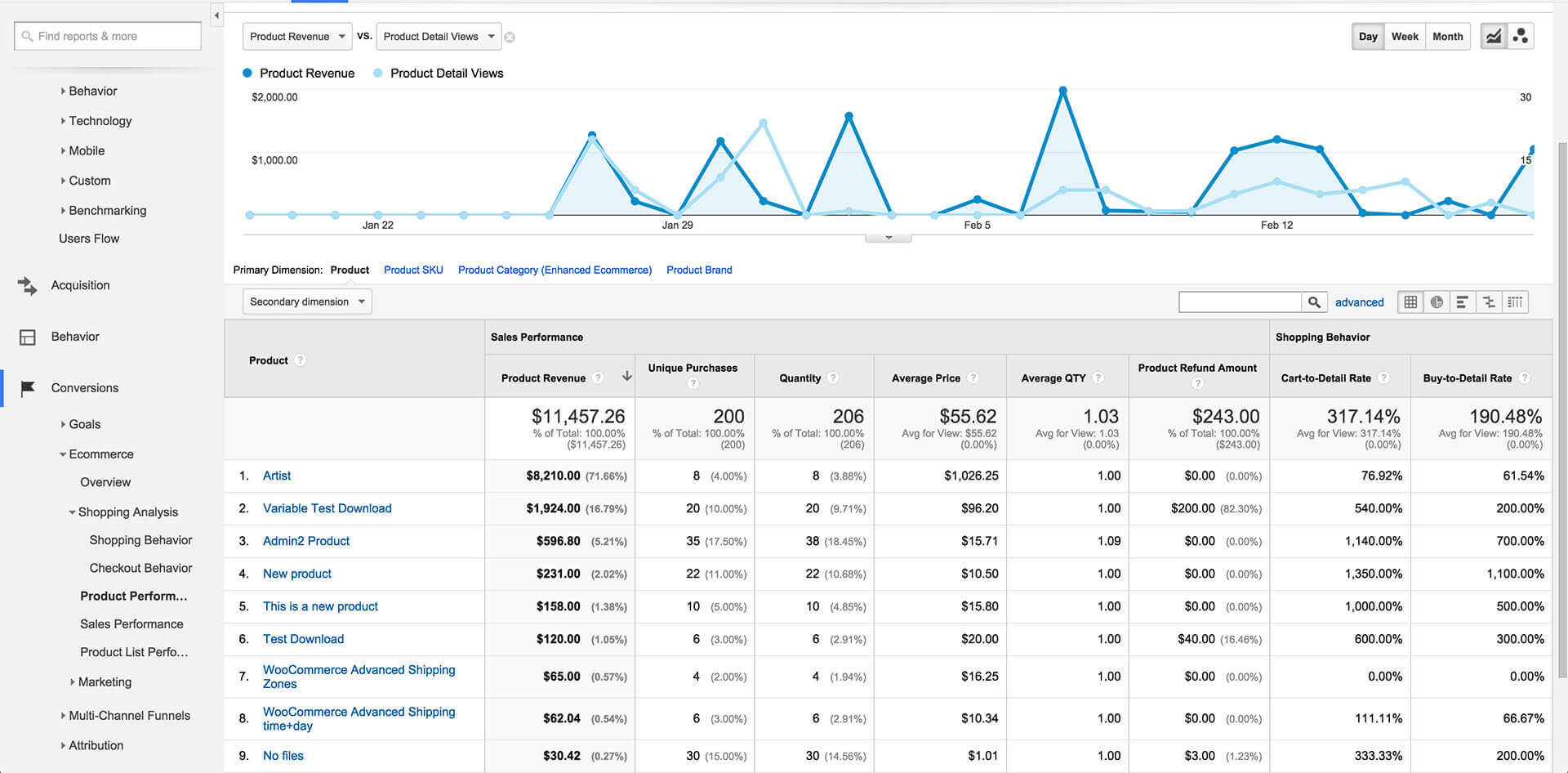Click the Conversions flag icon
Viewport: 1568px width, 773px height.
click(27, 388)
